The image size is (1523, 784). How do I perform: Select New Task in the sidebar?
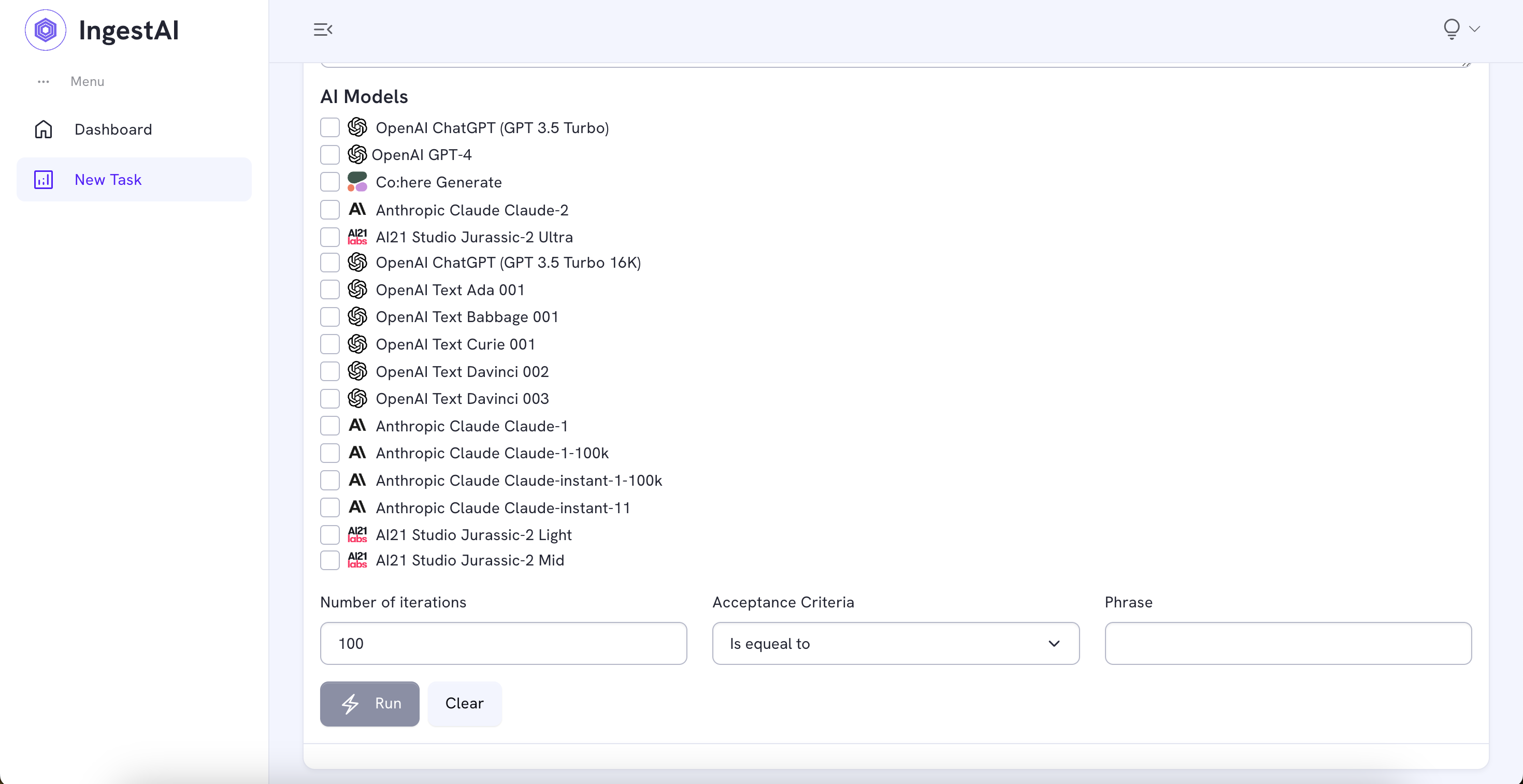[x=108, y=180]
